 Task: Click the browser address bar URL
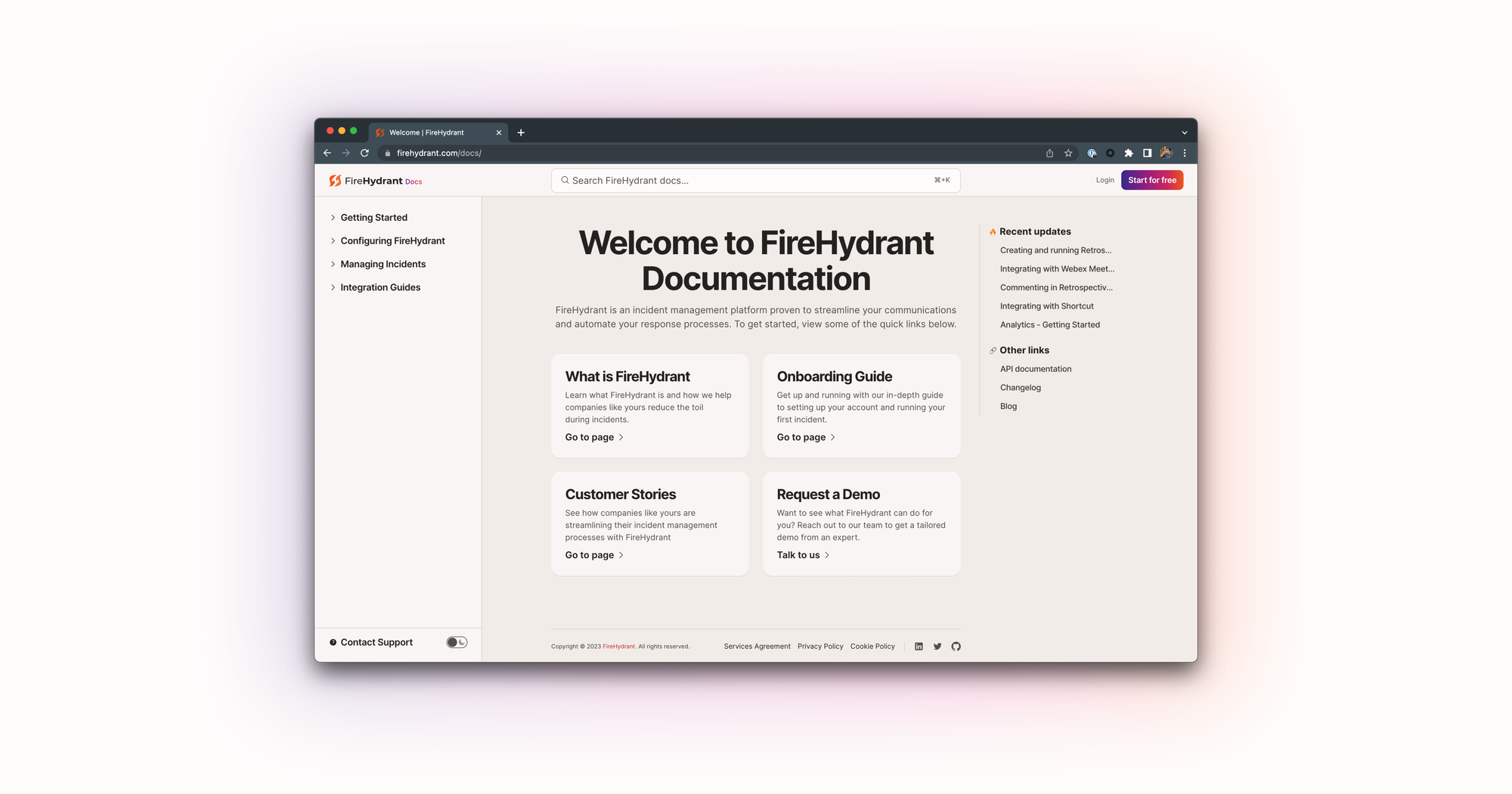pos(438,153)
